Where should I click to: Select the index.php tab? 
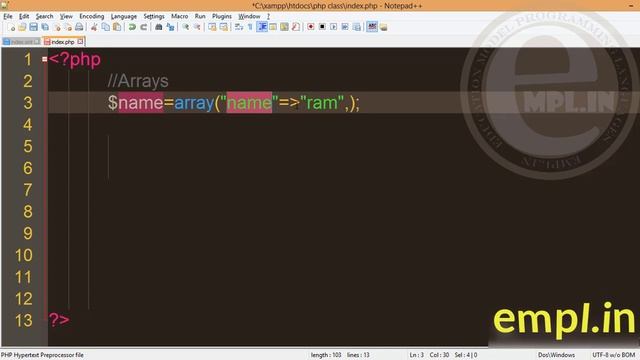62,42
